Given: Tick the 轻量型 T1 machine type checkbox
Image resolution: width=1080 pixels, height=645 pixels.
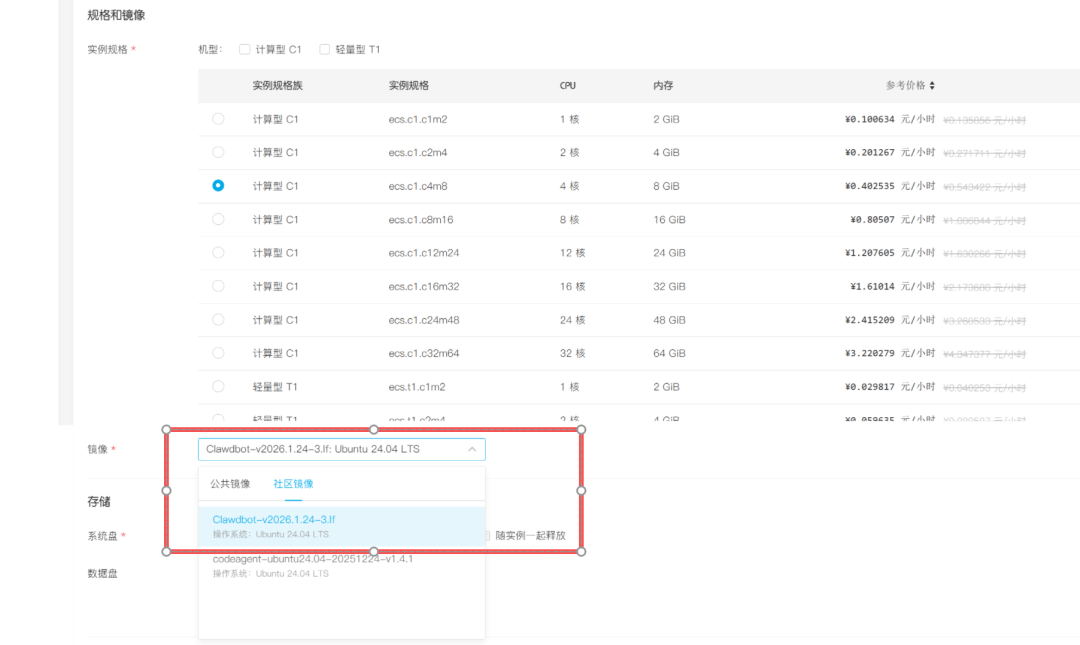Looking at the screenshot, I should tap(324, 50).
